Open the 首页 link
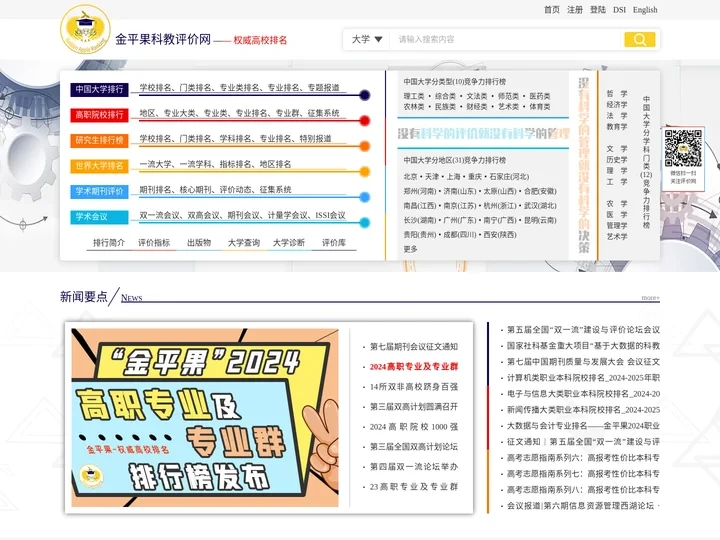Viewport: 720px width, 540px height. 551,10
